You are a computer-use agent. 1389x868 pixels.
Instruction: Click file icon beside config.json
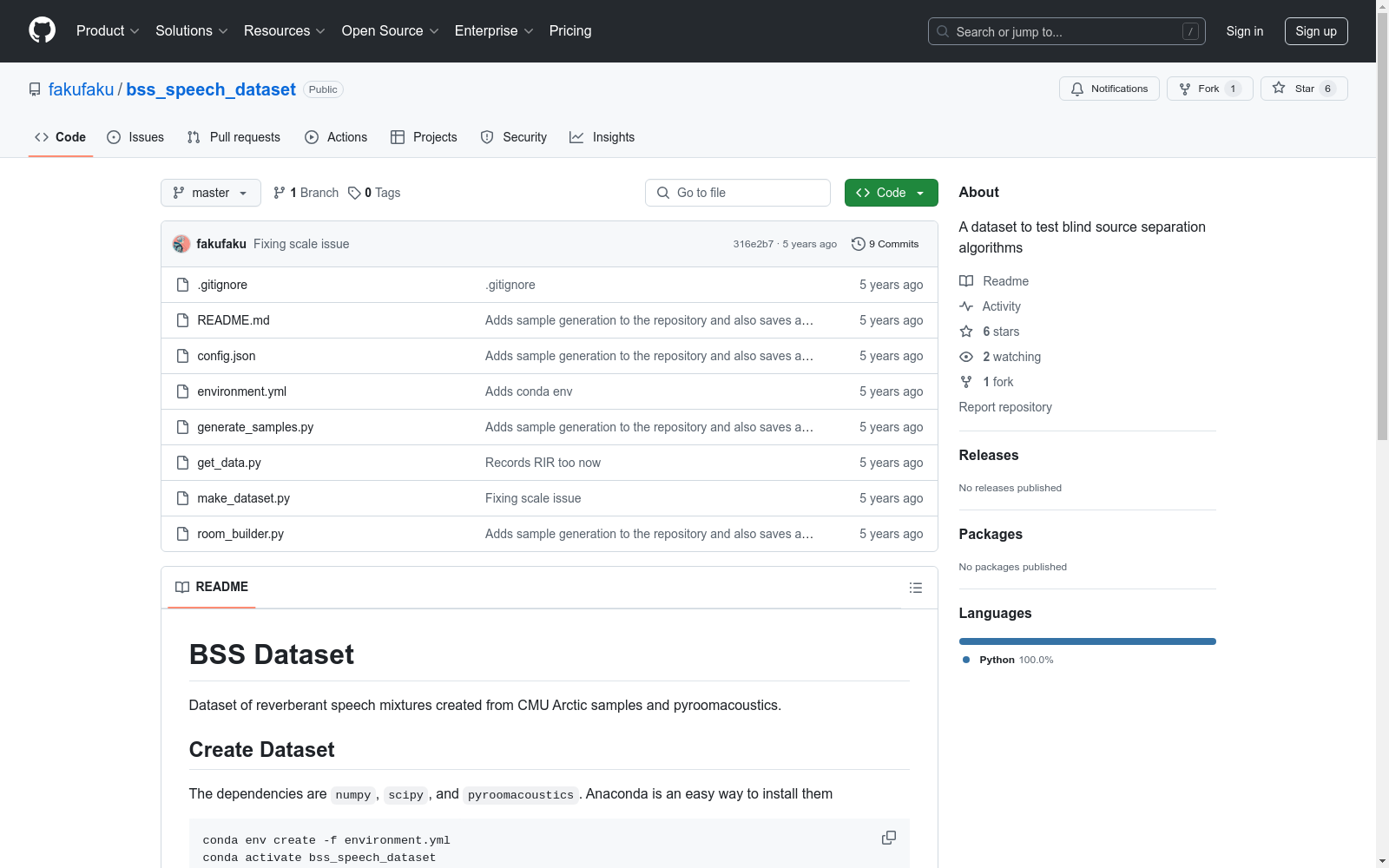coord(182,356)
